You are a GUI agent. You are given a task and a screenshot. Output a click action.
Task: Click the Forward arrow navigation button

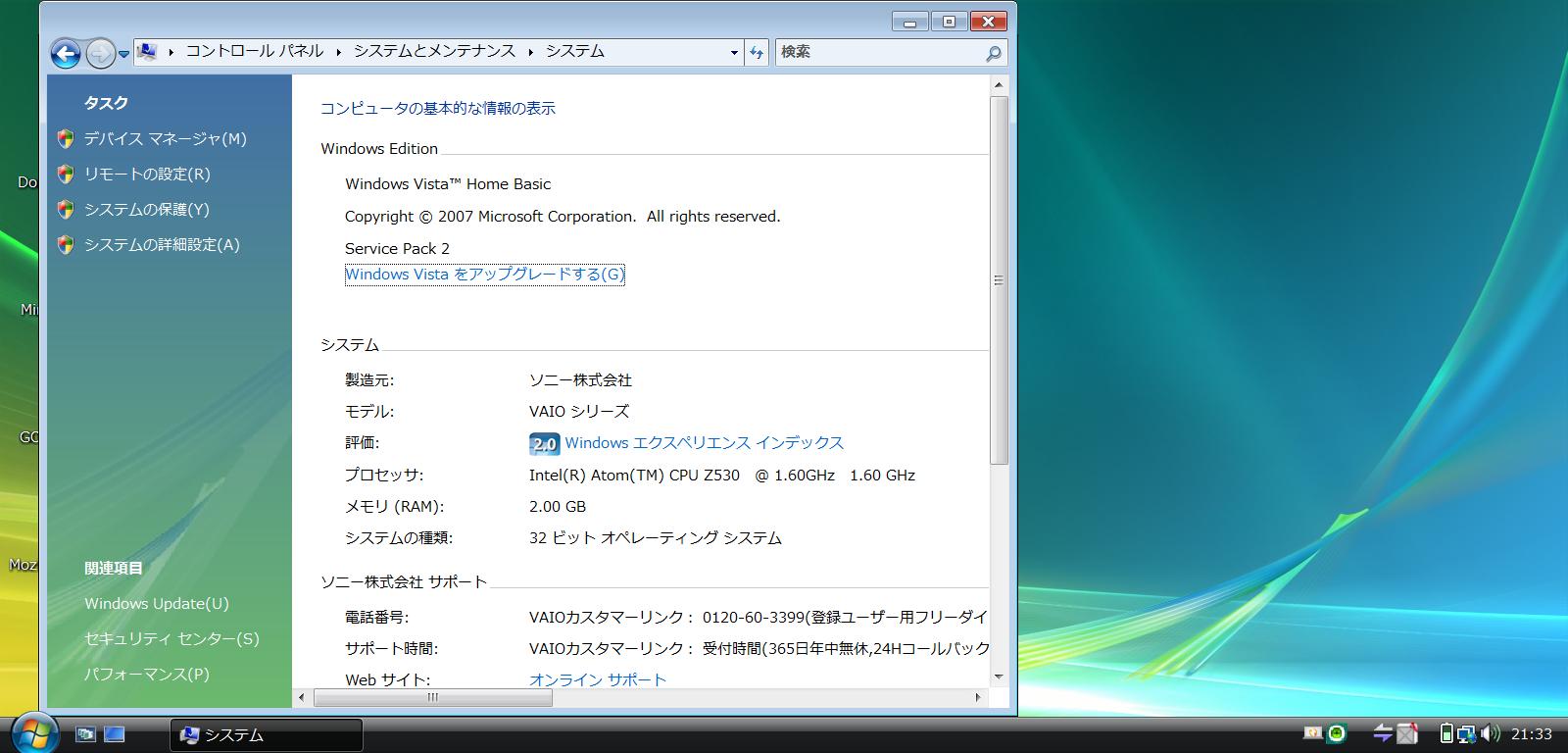(100, 53)
